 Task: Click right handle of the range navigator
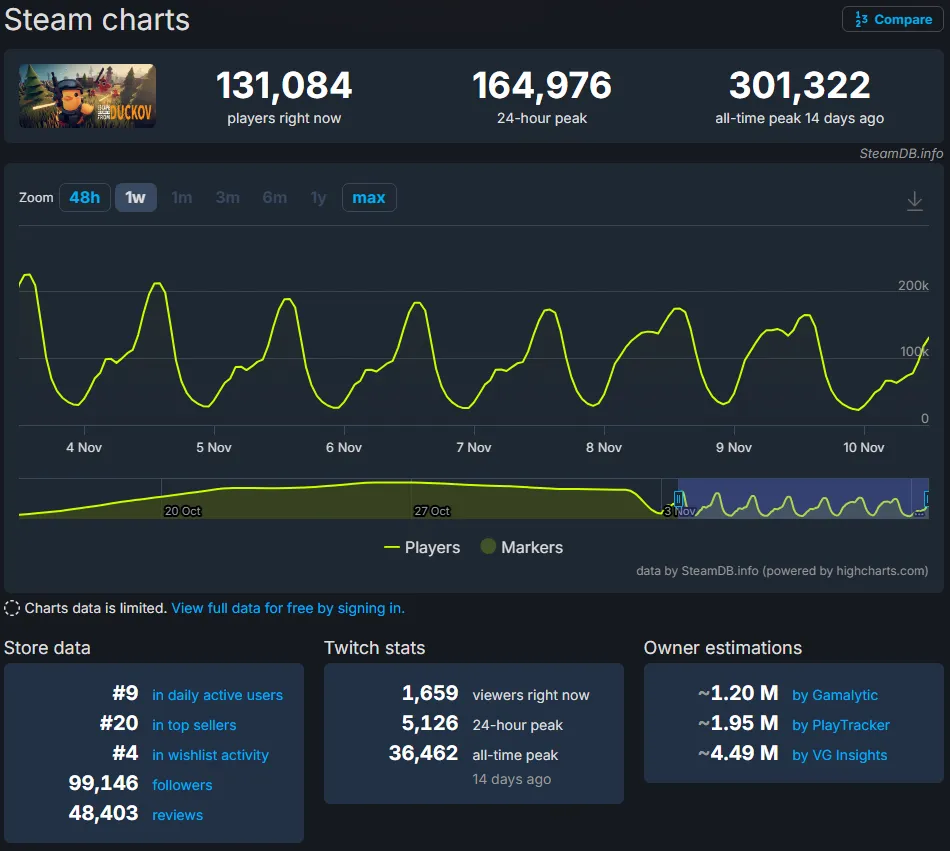click(x=919, y=498)
